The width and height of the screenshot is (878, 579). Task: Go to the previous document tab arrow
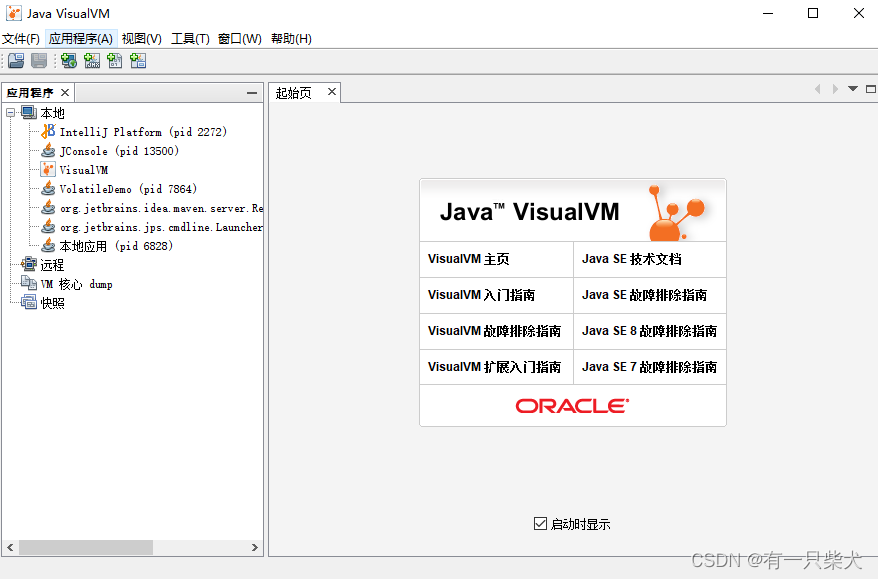(x=818, y=89)
